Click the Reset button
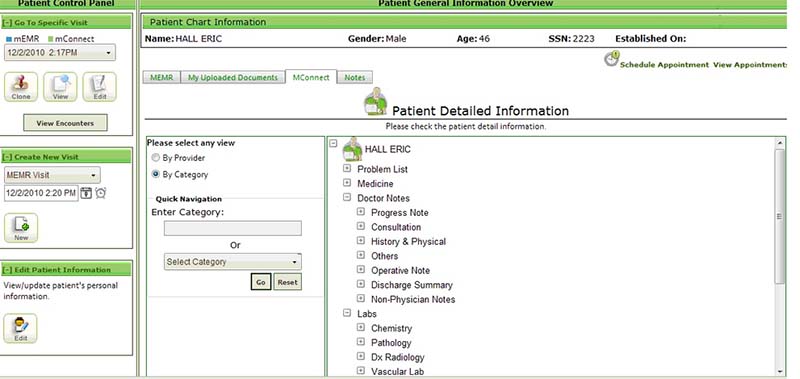 coord(287,282)
